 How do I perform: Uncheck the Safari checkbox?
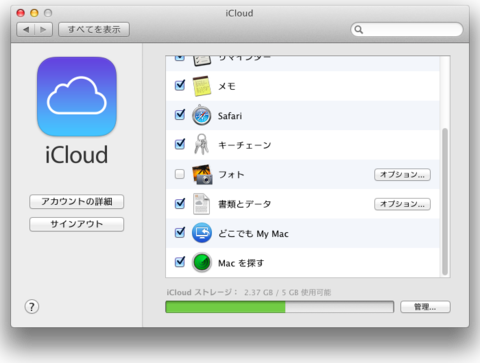[x=180, y=115]
